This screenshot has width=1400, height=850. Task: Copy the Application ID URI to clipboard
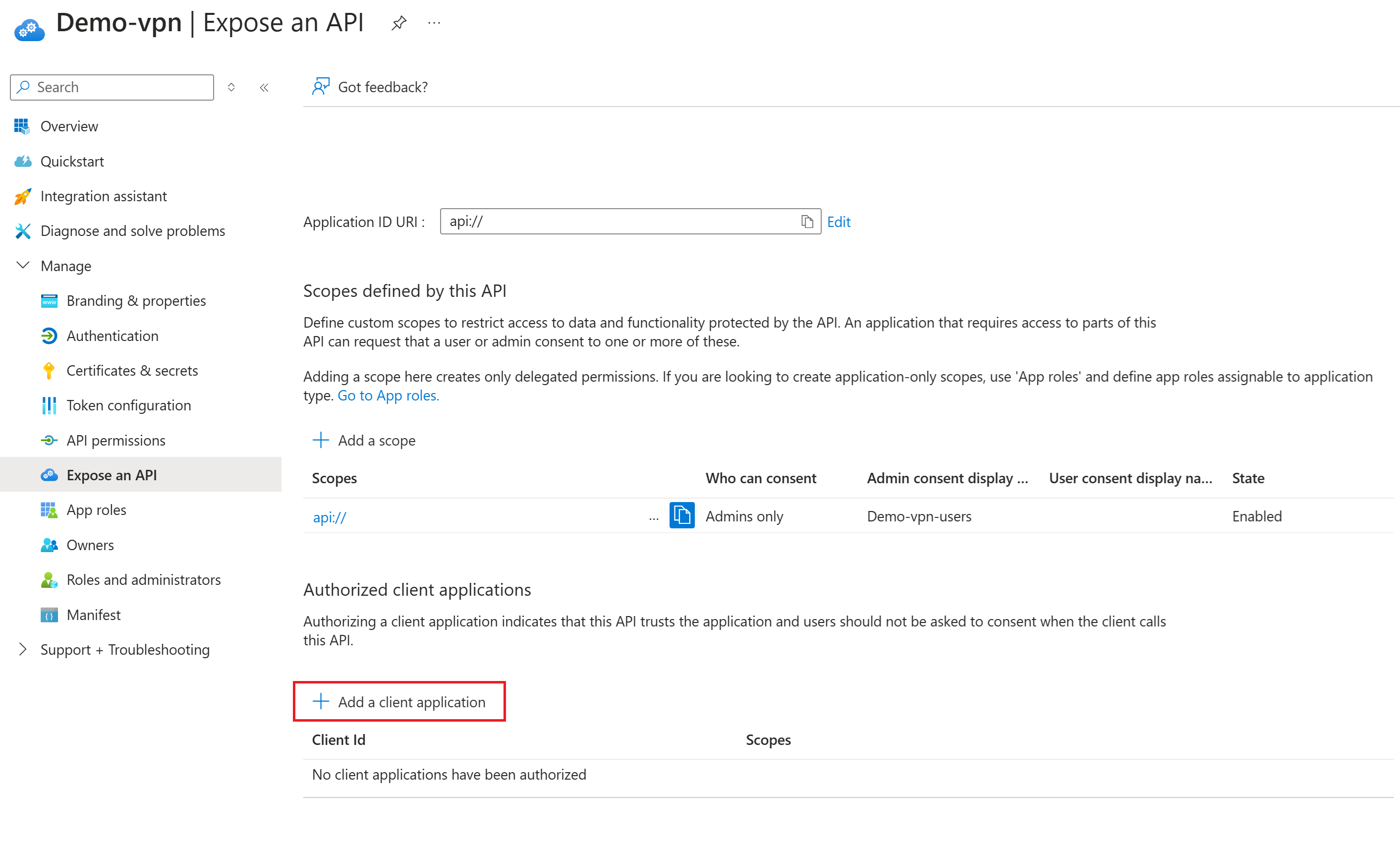(x=807, y=222)
